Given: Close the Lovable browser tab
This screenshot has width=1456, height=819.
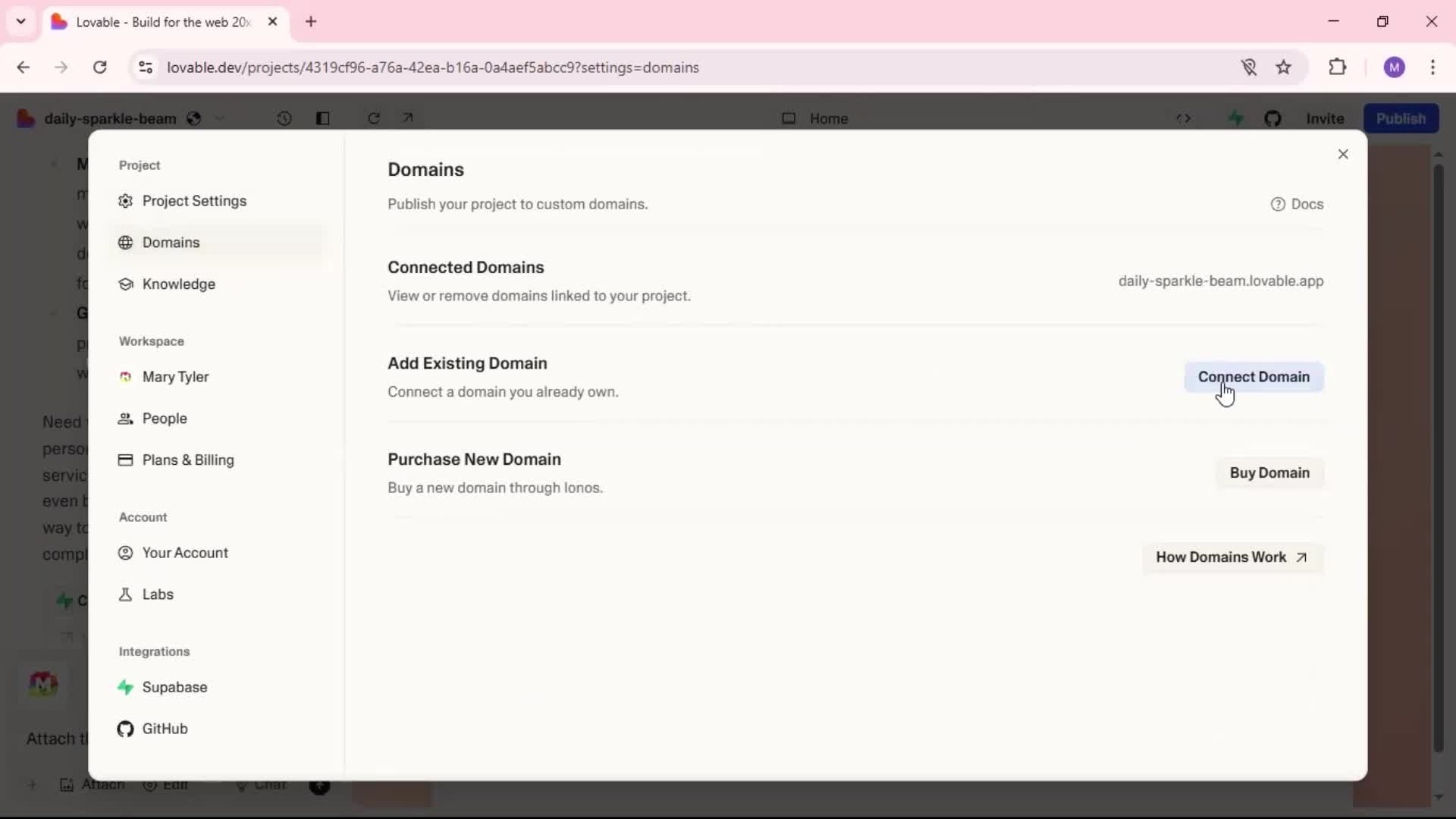Looking at the screenshot, I should (272, 22).
